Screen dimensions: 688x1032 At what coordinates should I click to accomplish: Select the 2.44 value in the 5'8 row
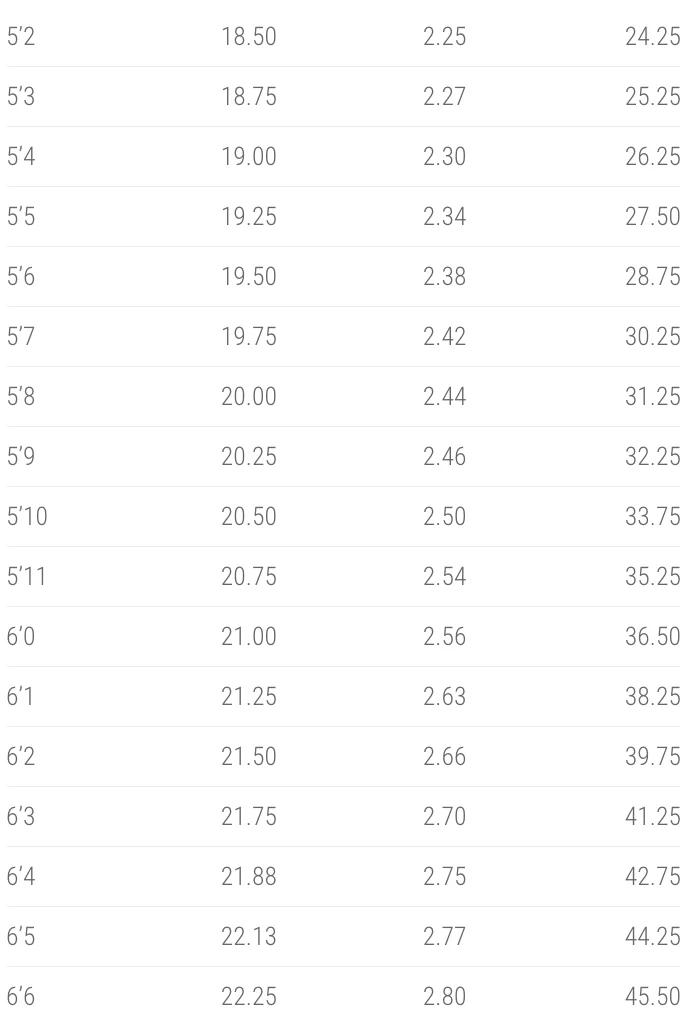pos(444,396)
